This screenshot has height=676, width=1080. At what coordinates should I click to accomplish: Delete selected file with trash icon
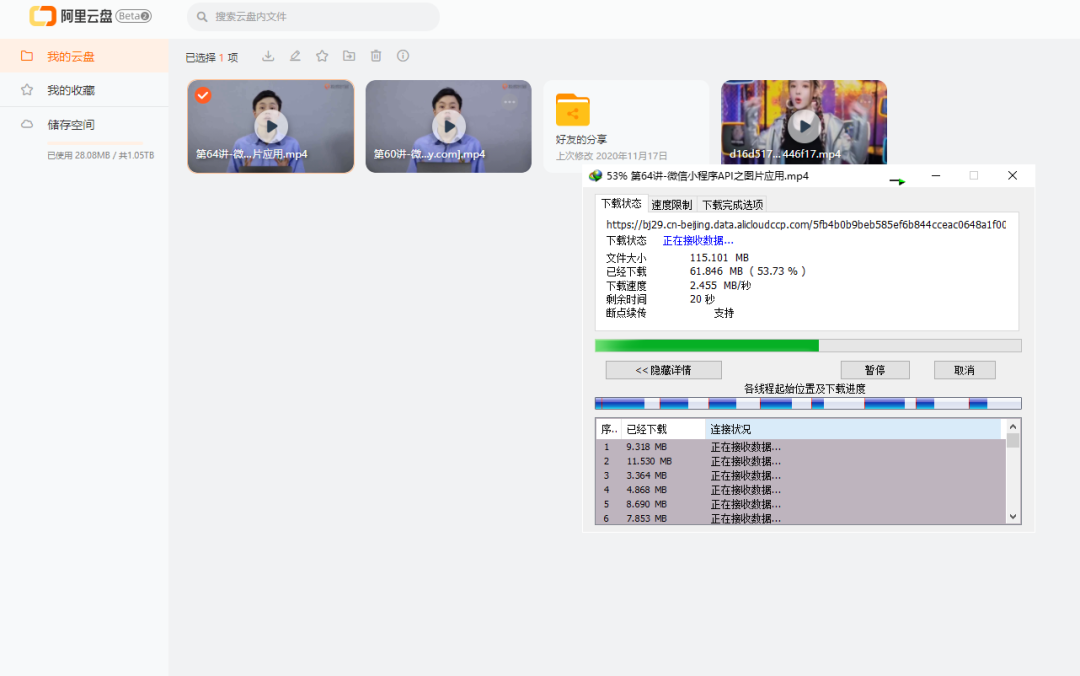click(376, 57)
